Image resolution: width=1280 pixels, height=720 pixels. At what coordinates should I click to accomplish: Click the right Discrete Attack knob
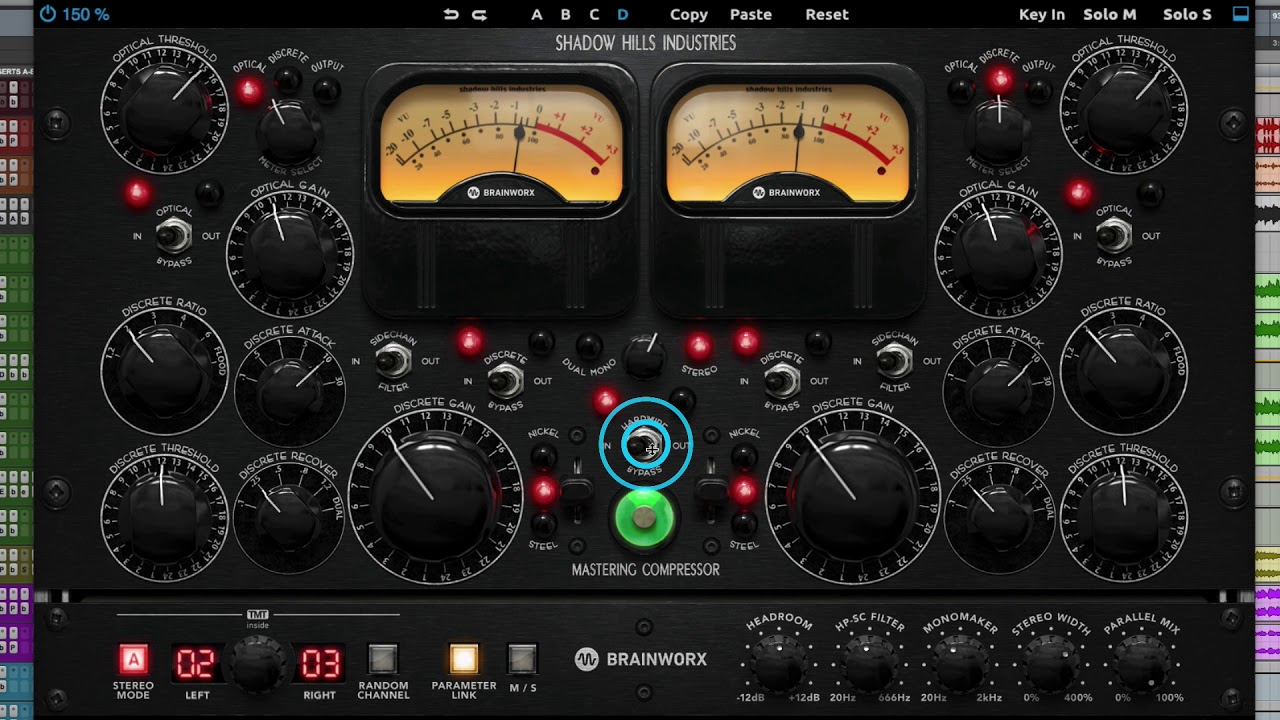[x=998, y=392]
